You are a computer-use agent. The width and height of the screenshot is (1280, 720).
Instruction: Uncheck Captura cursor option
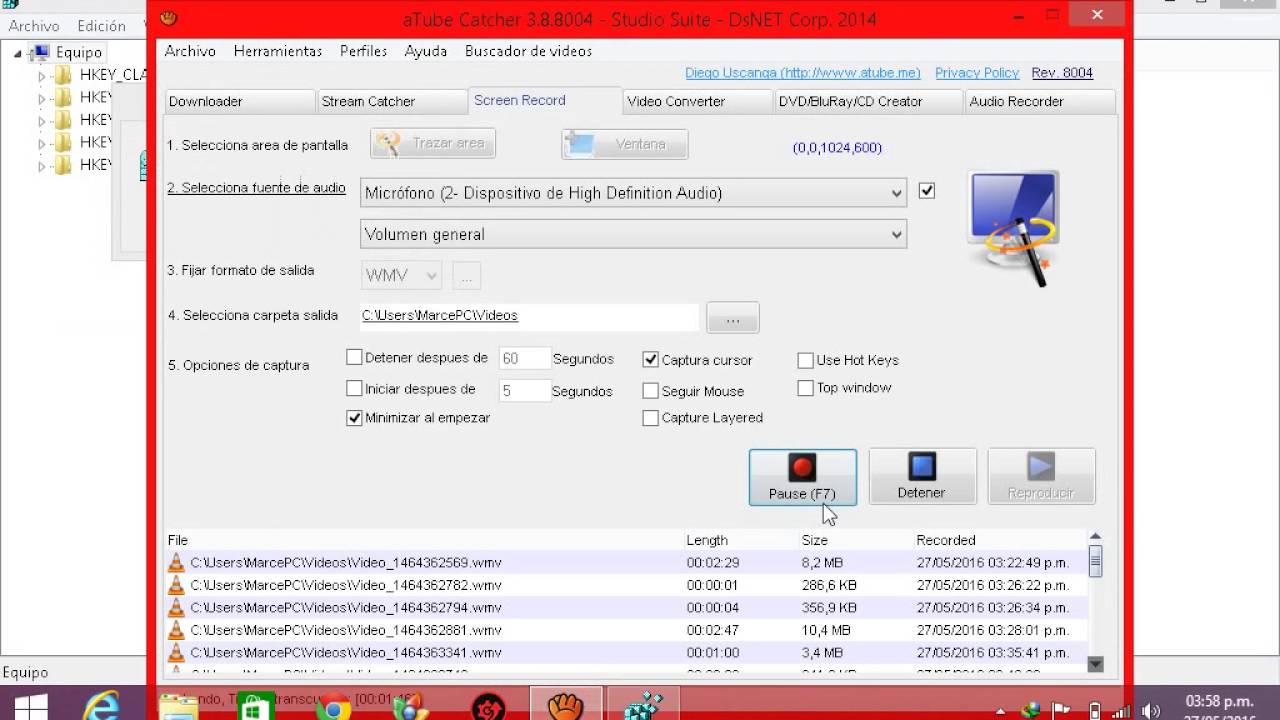tap(651, 359)
